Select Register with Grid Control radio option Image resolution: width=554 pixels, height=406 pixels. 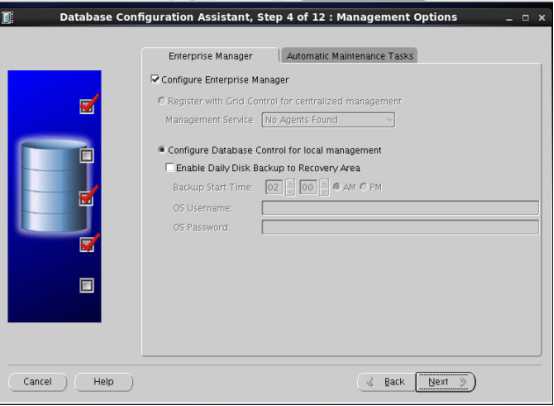tap(161, 101)
